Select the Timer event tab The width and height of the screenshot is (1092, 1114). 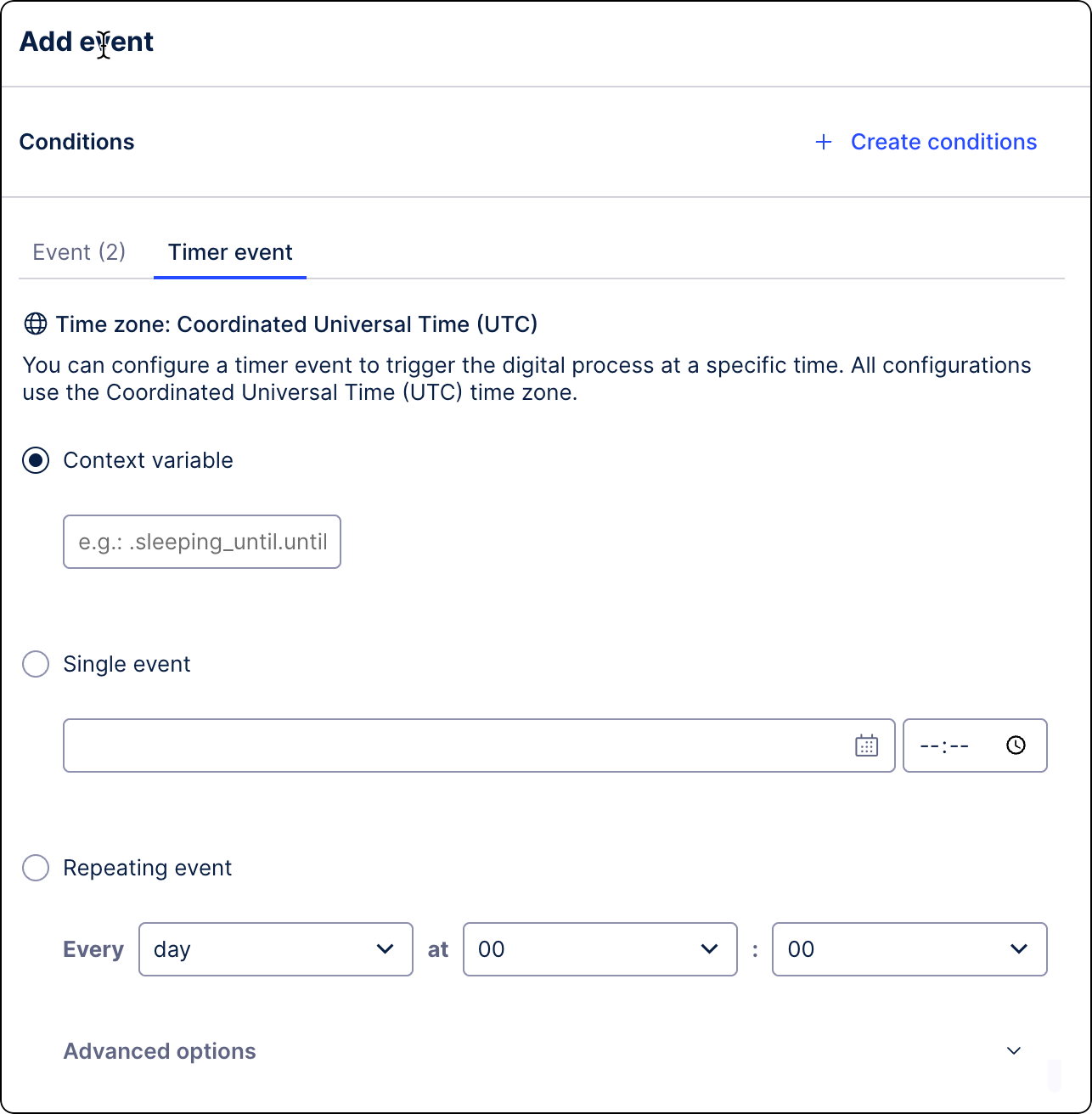coord(229,252)
